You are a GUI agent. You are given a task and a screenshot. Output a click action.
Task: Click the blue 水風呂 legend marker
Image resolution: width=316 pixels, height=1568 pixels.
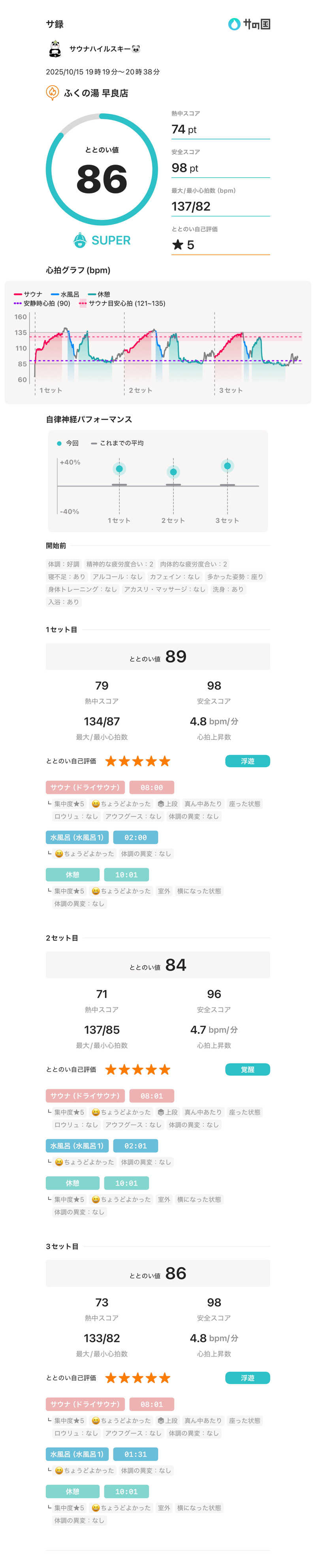tap(54, 294)
